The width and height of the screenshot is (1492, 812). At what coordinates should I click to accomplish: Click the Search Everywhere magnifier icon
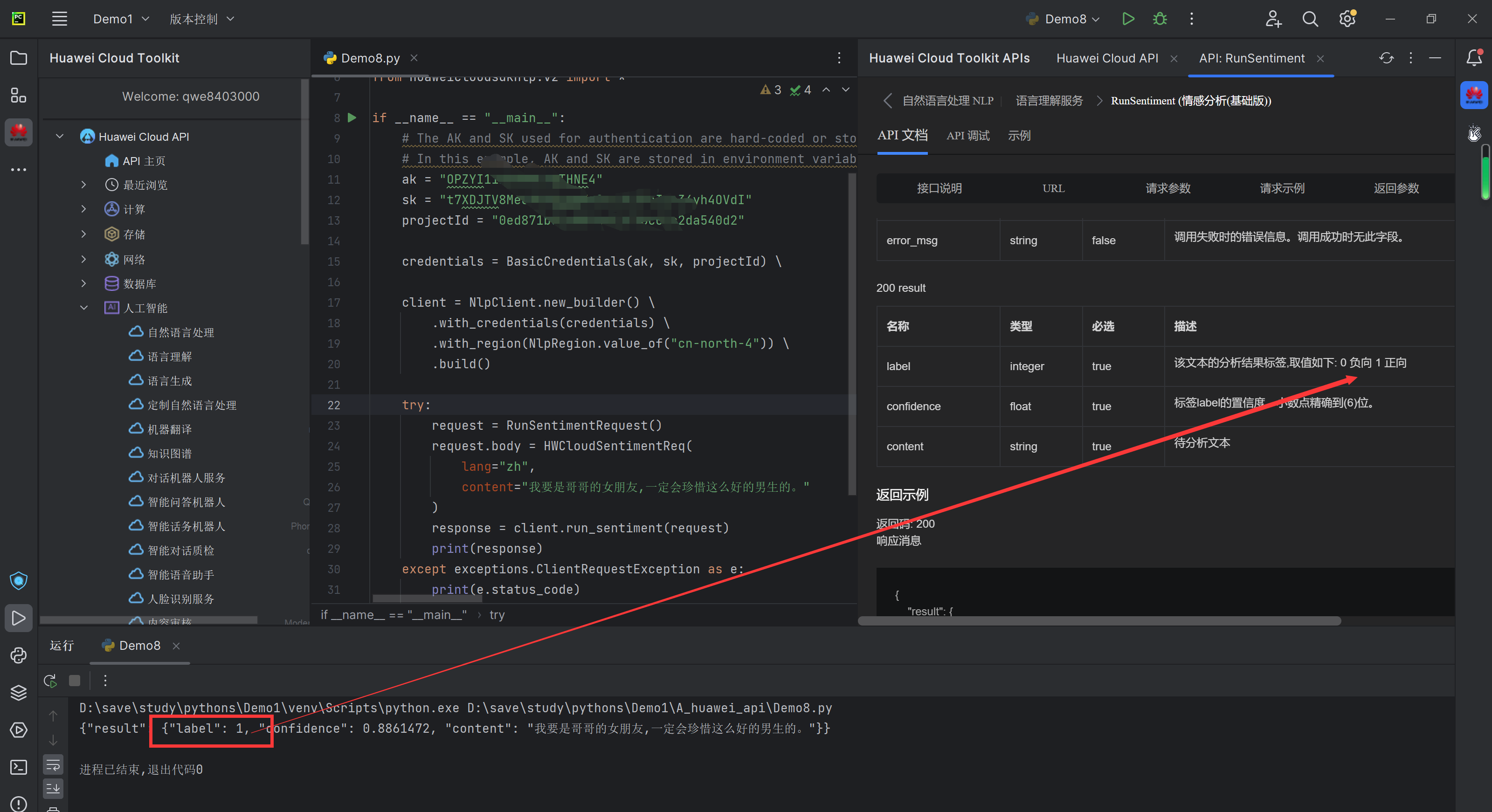tap(1310, 19)
